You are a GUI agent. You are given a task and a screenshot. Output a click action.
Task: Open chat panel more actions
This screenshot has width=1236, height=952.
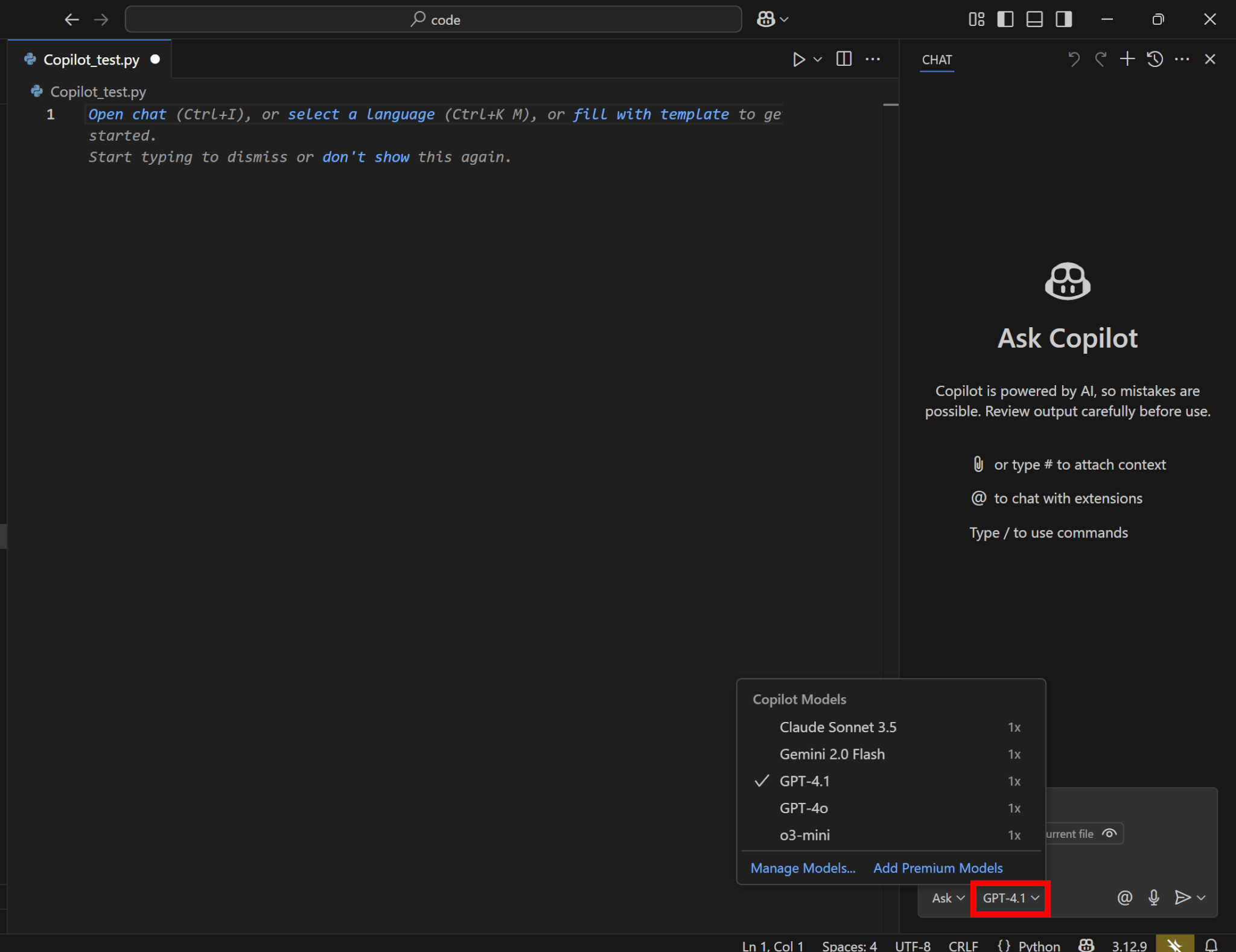pos(1182,59)
